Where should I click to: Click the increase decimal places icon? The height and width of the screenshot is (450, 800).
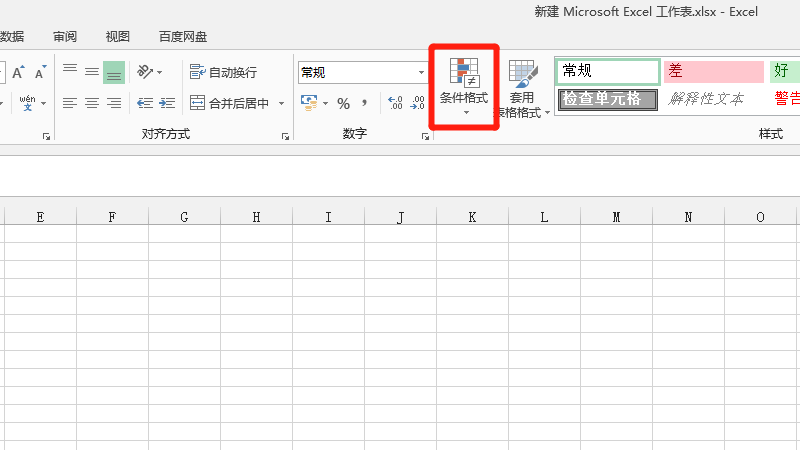[x=395, y=103]
